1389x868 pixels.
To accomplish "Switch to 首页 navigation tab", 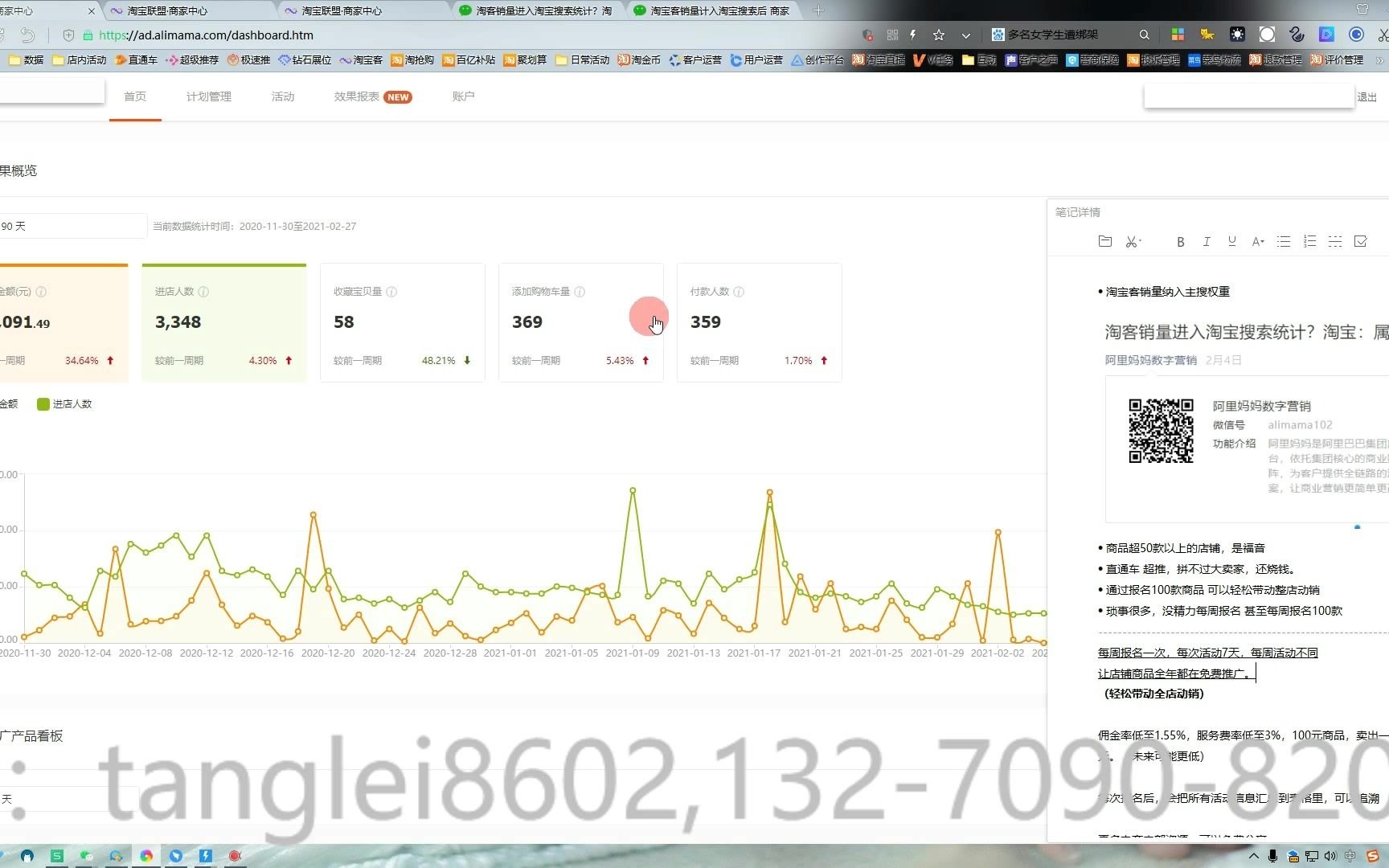I will pyautogui.click(x=135, y=96).
